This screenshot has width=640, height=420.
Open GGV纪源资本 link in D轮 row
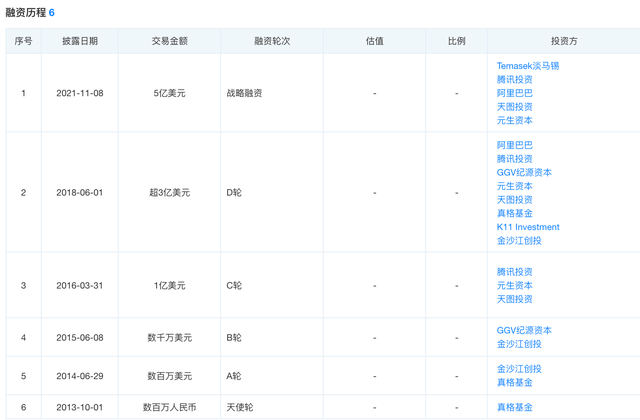(x=524, y=172)
